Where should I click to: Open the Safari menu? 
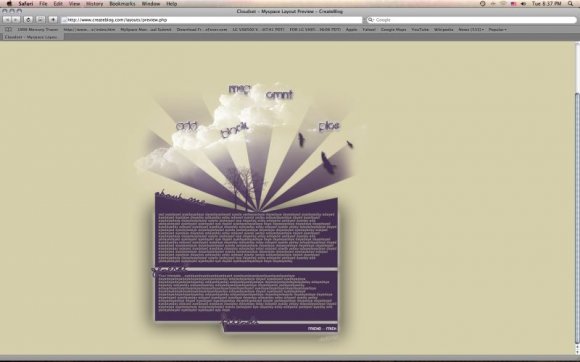click(x=26, y=4)
